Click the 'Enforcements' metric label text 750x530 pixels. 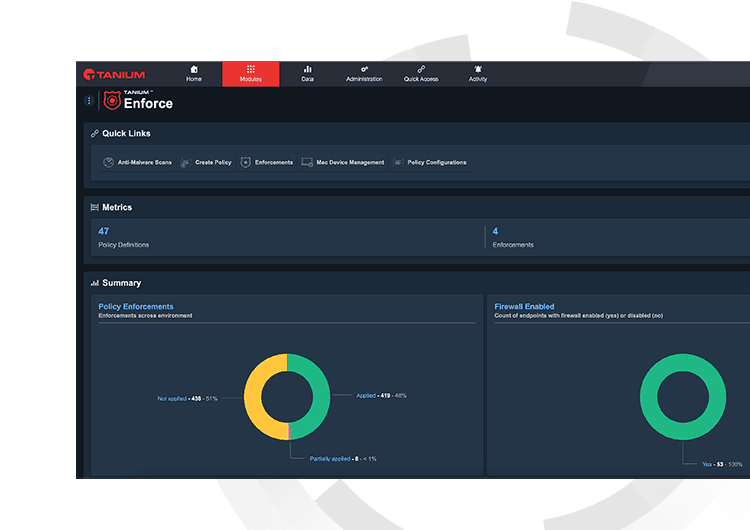(513, 245)
